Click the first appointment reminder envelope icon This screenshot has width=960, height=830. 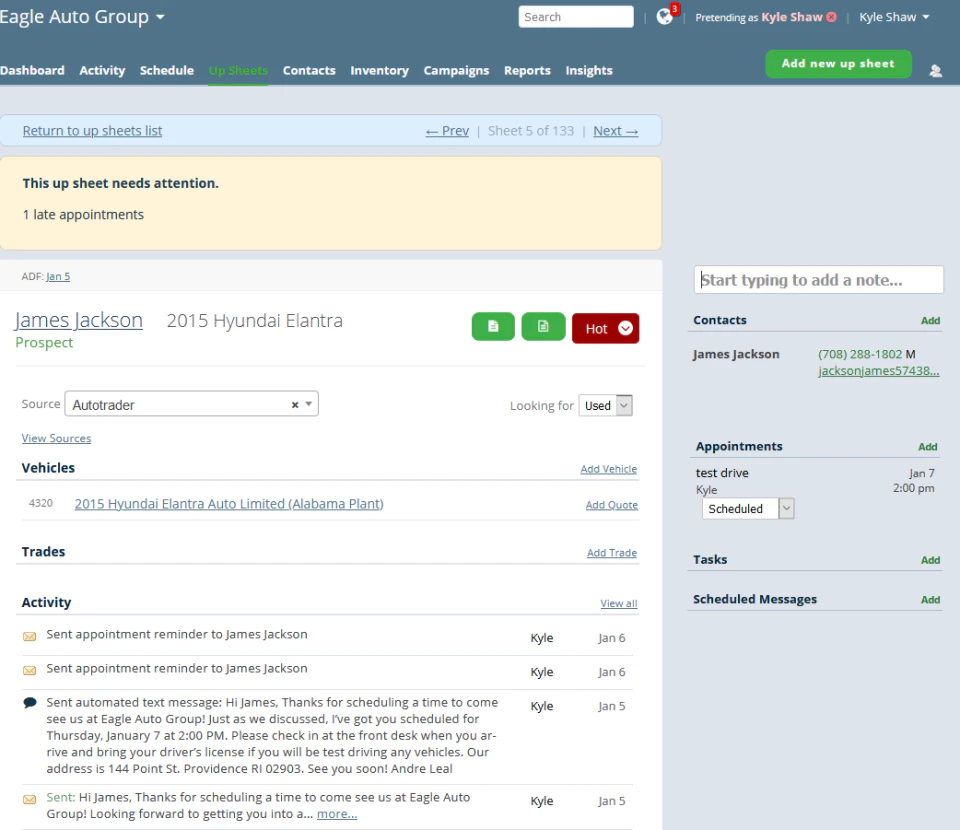pos(29,637)
